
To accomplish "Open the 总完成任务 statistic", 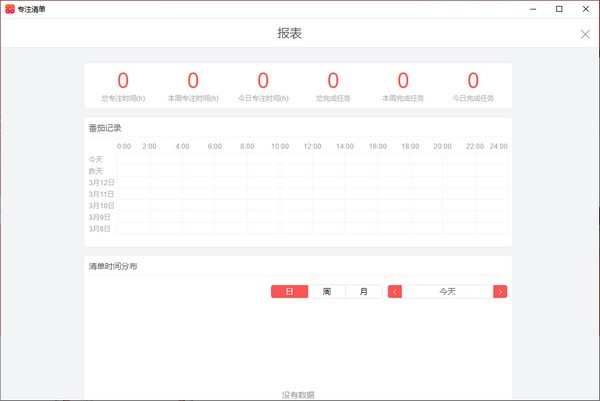I will tap(333, 86).
